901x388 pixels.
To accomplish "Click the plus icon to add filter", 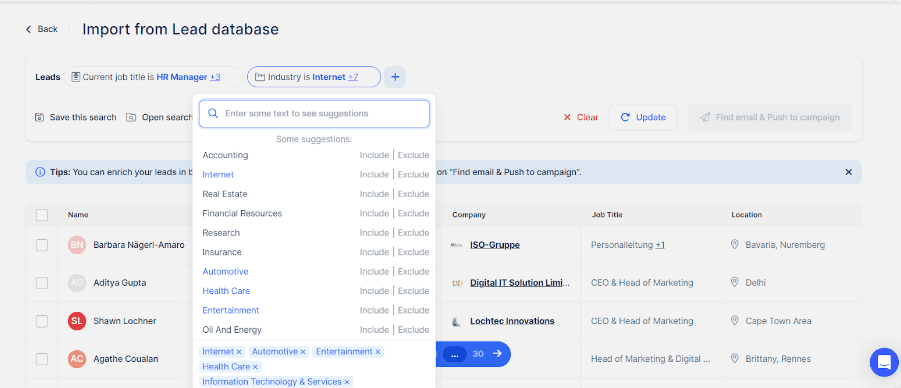I will point(395,77).
